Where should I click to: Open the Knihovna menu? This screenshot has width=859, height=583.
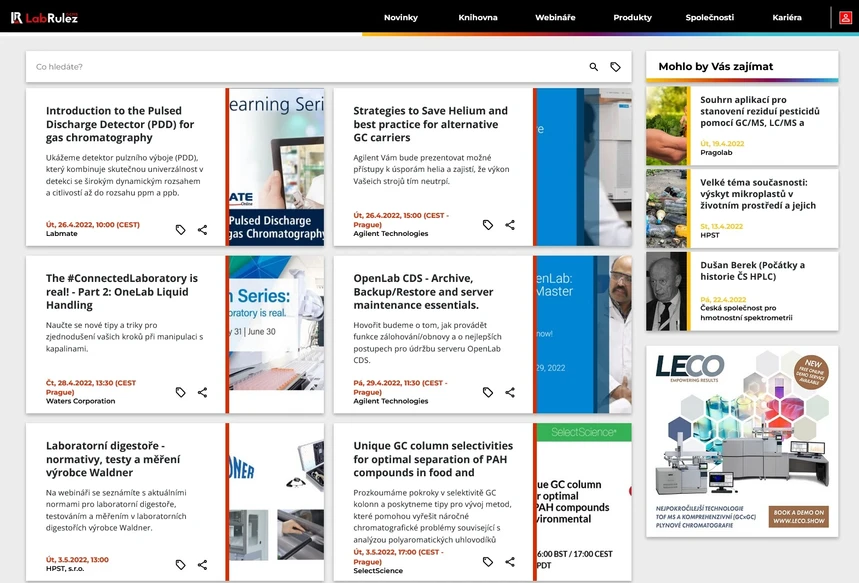pos(478,18)
